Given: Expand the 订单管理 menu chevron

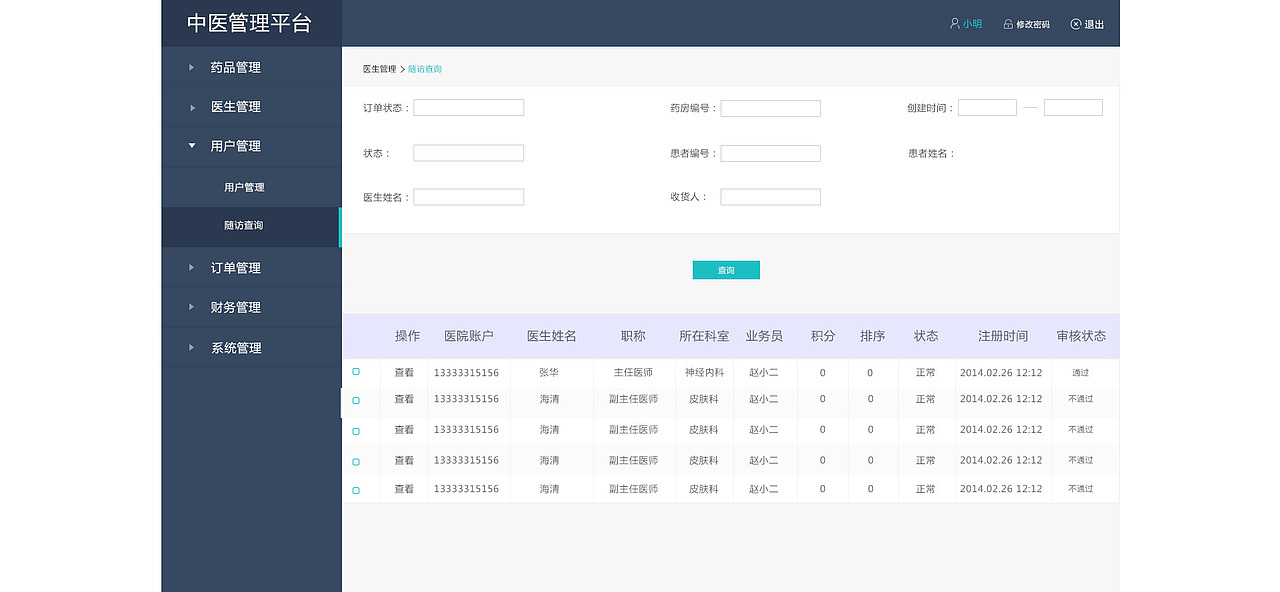Looking at the screenshot, I should (191, 267).
